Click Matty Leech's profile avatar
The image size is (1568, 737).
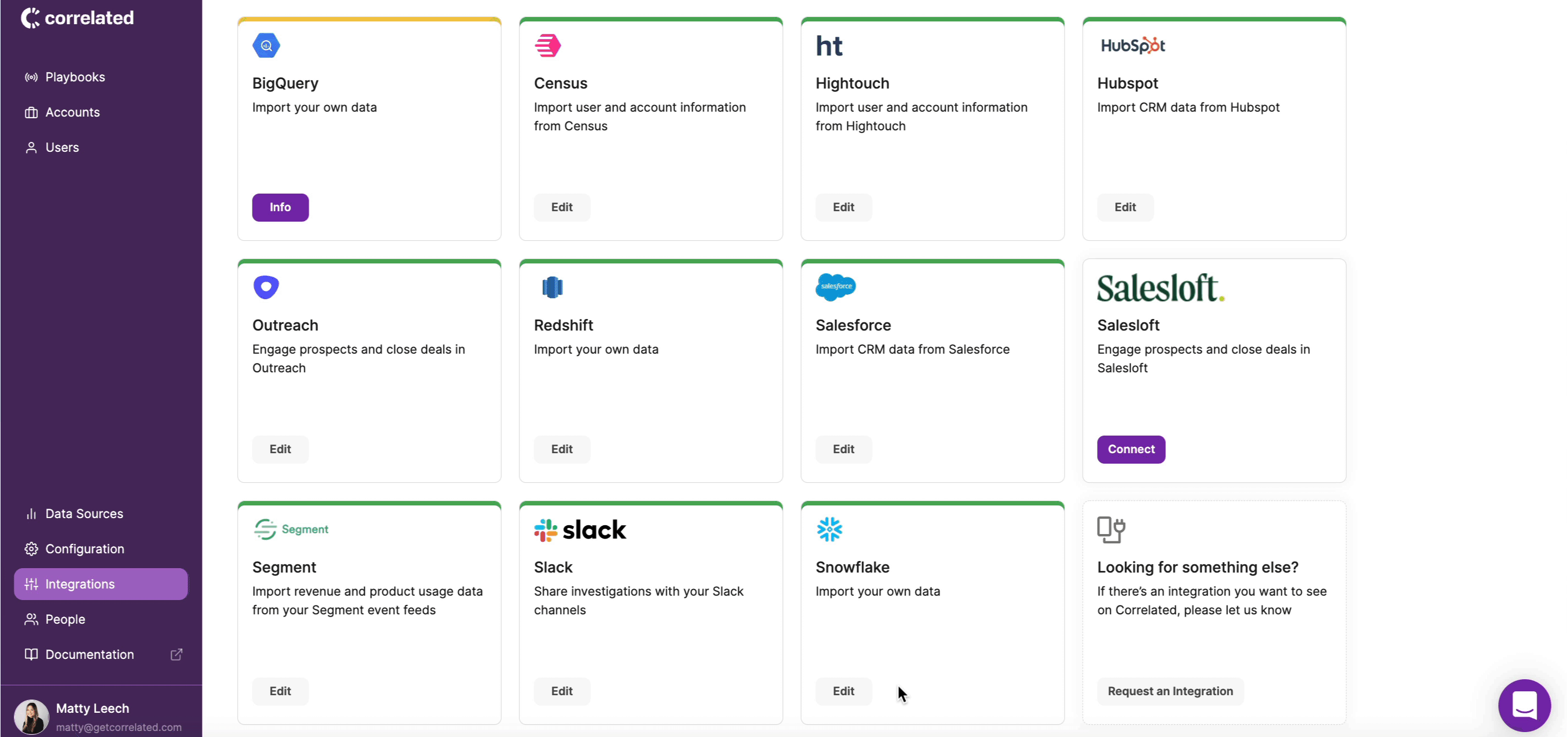[31, 716]
